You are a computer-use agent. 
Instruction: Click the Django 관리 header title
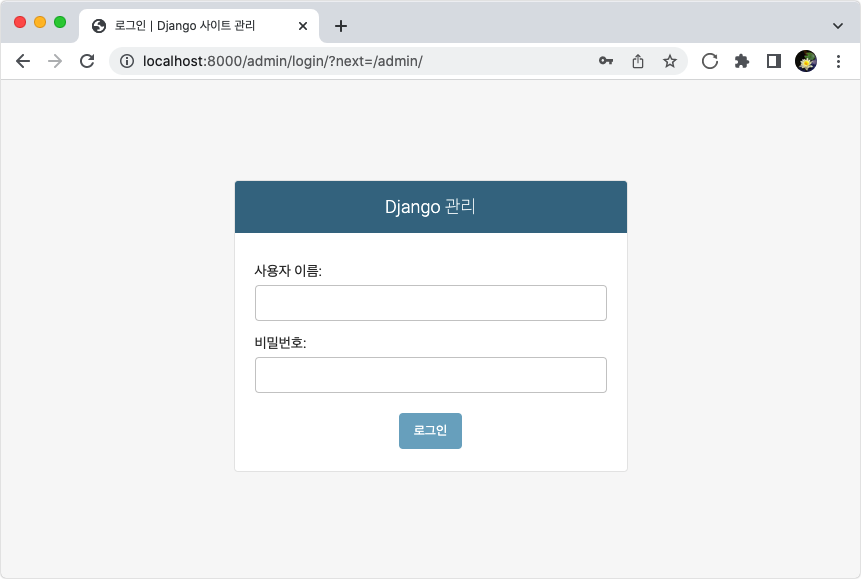(x=430, y=207)
